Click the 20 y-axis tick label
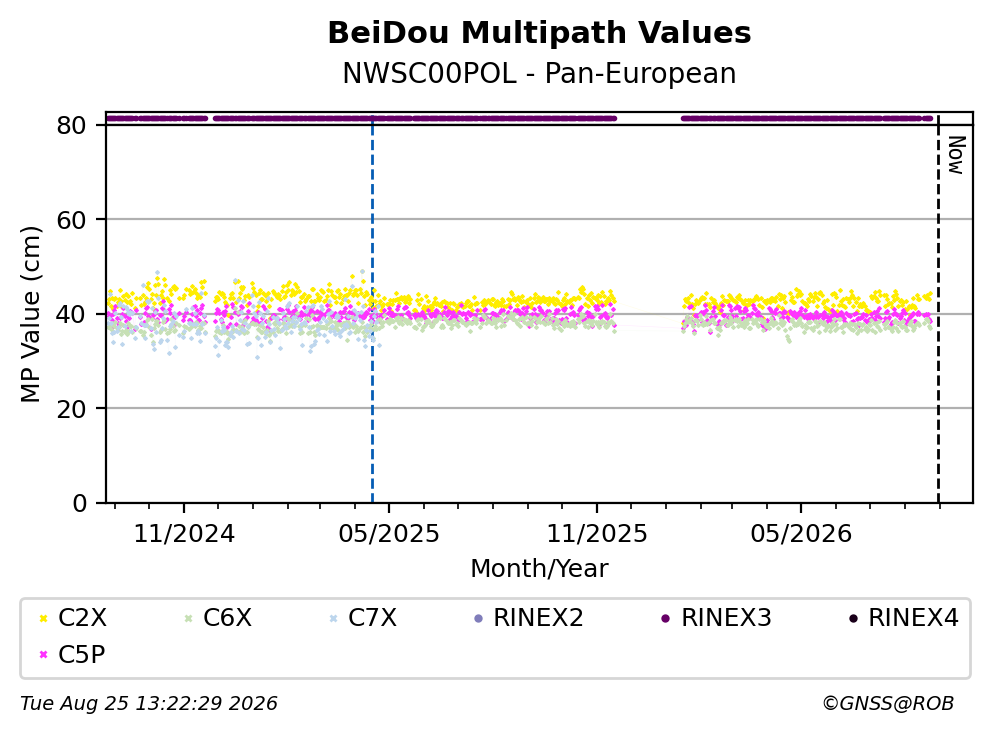The width and height of the screenshot is (993, 734). [x=72, y=409]
